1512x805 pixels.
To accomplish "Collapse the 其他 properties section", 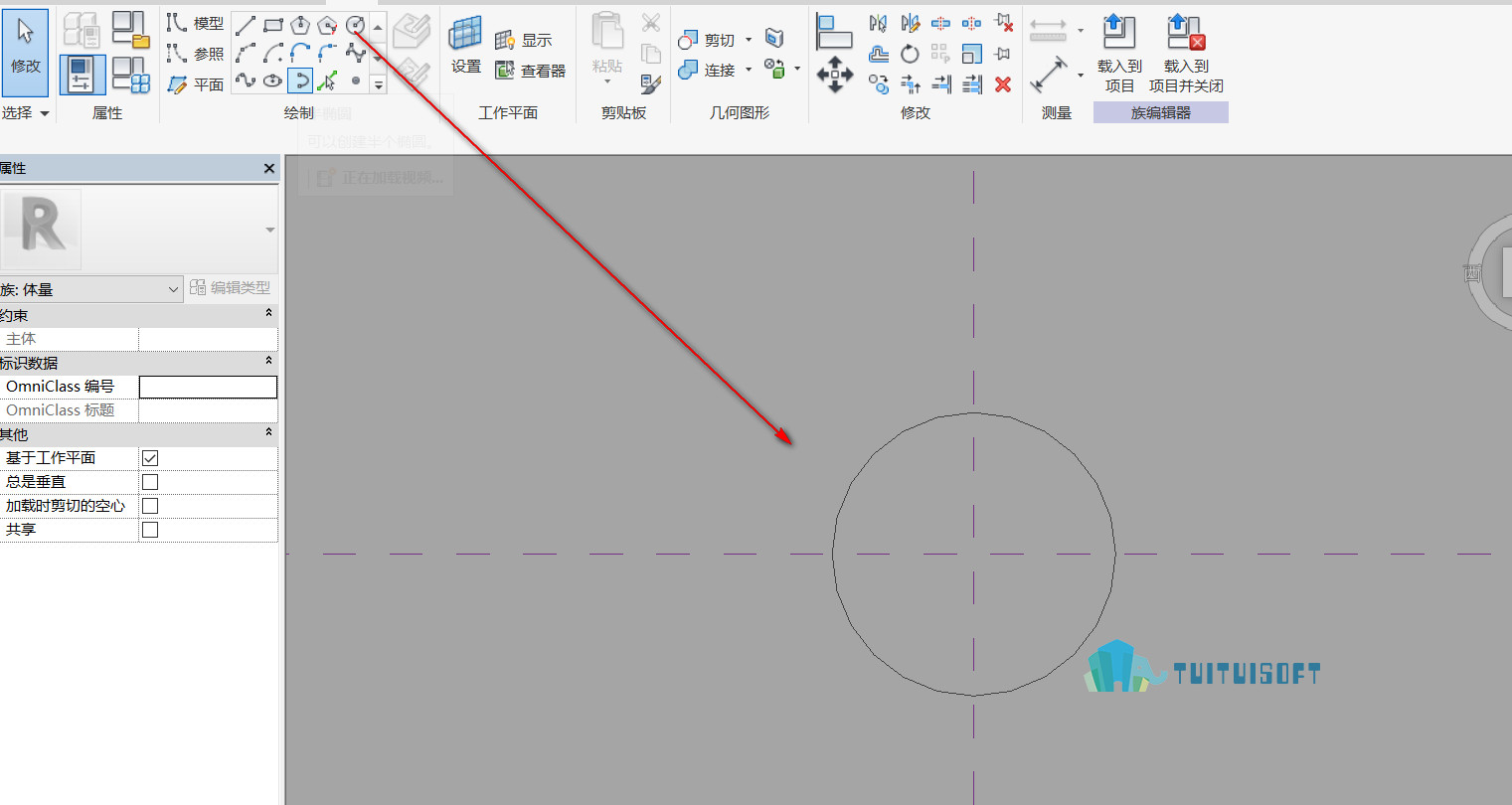I will pyautogui.click(x=268, y=433).
